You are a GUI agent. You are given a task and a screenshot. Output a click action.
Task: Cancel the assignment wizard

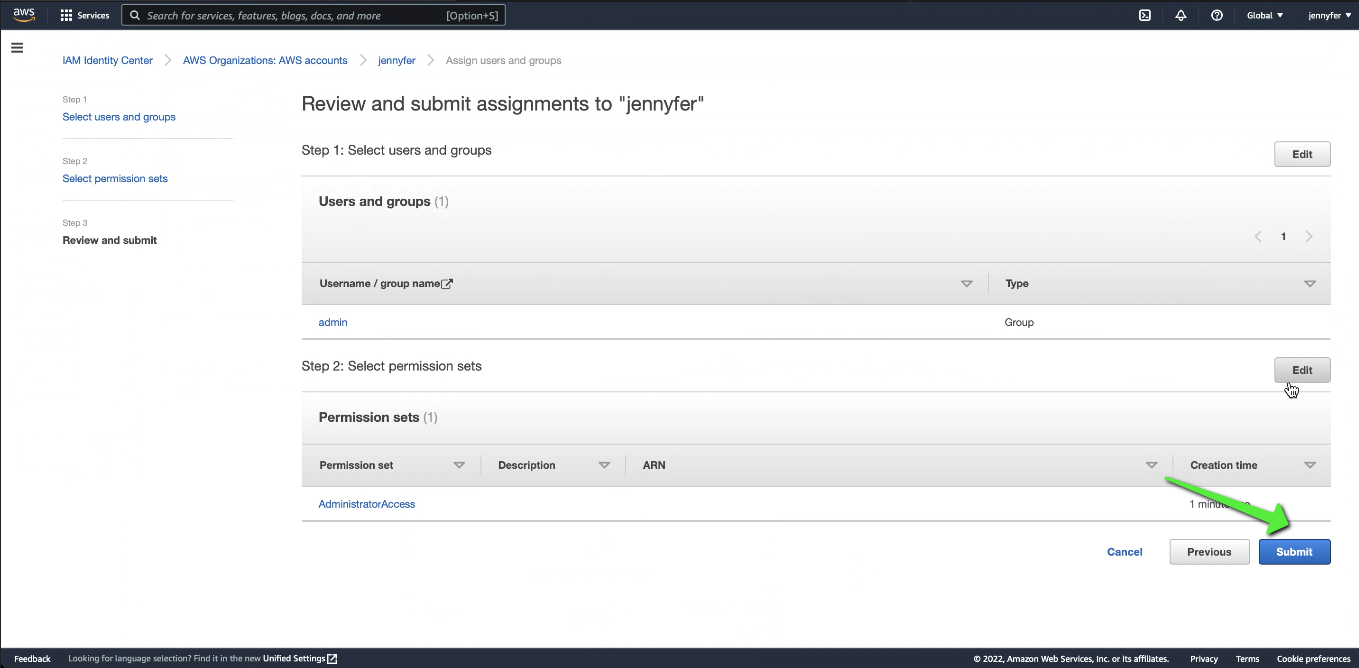pos(1125,552)
